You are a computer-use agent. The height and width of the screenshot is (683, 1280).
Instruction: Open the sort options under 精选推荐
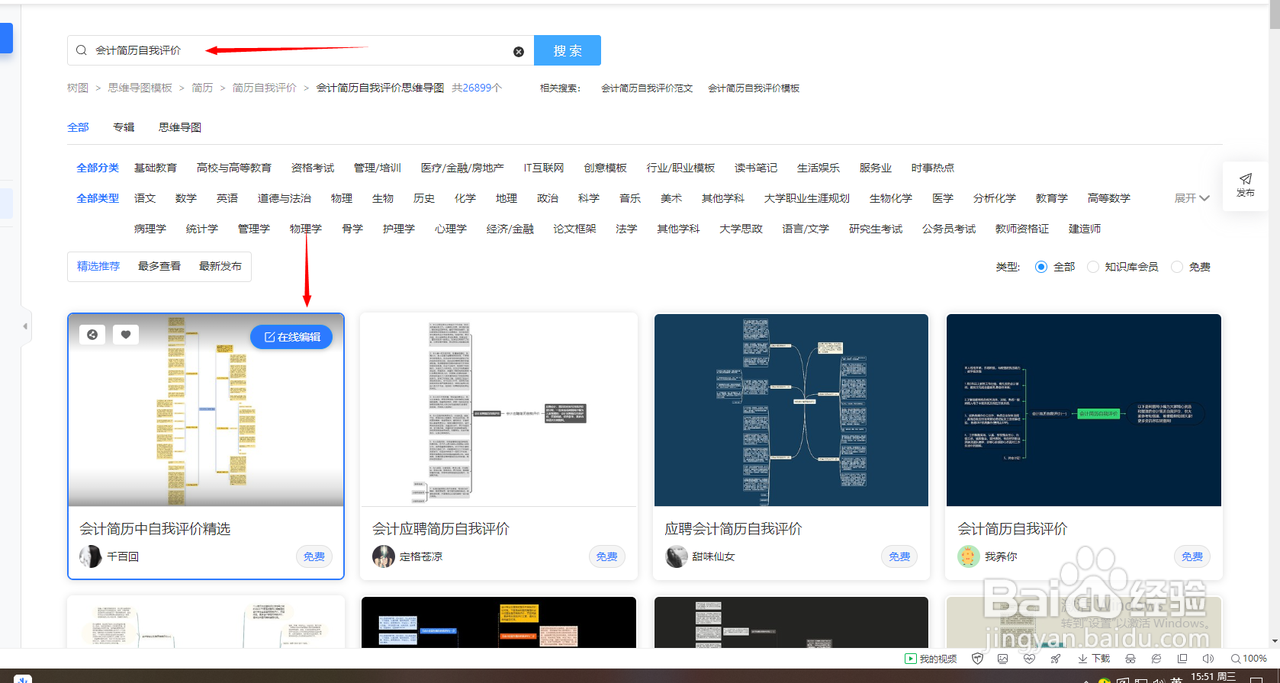click(x=97, y=266)
